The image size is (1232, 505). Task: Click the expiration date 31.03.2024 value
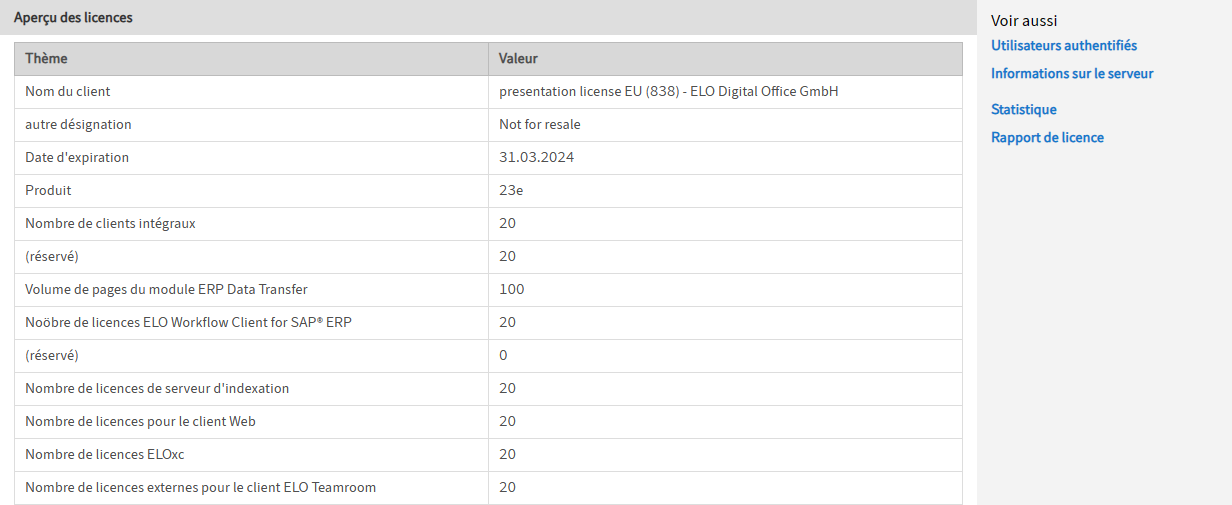[x=537, y=158]
